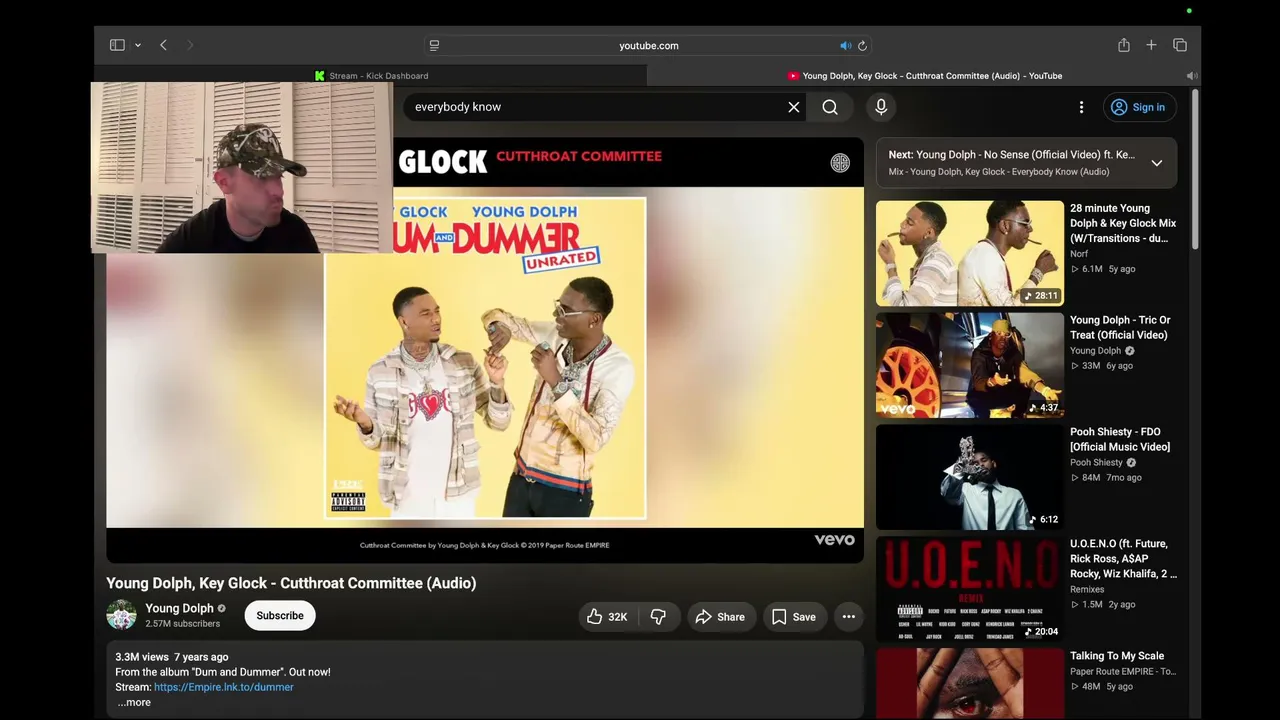The height and width of the screenshot is (720, 1280).
Task: Open the 28 minute Young Dolph mix thumbnail
Action: [x=970, y=253]
